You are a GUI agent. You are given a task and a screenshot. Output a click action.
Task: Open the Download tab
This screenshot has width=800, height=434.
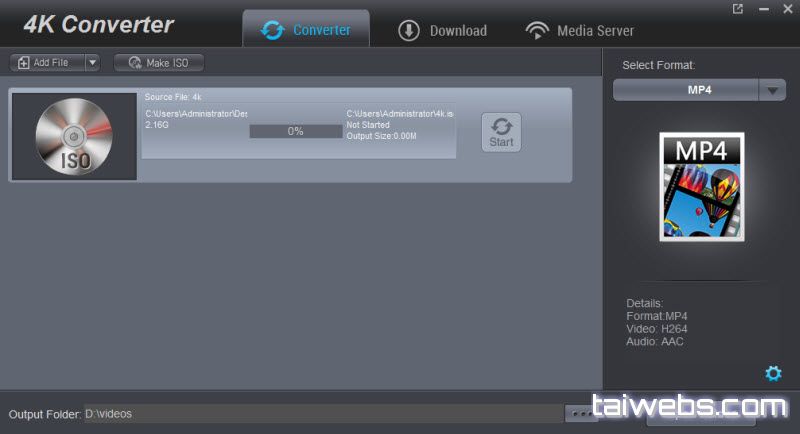(442, 30)
